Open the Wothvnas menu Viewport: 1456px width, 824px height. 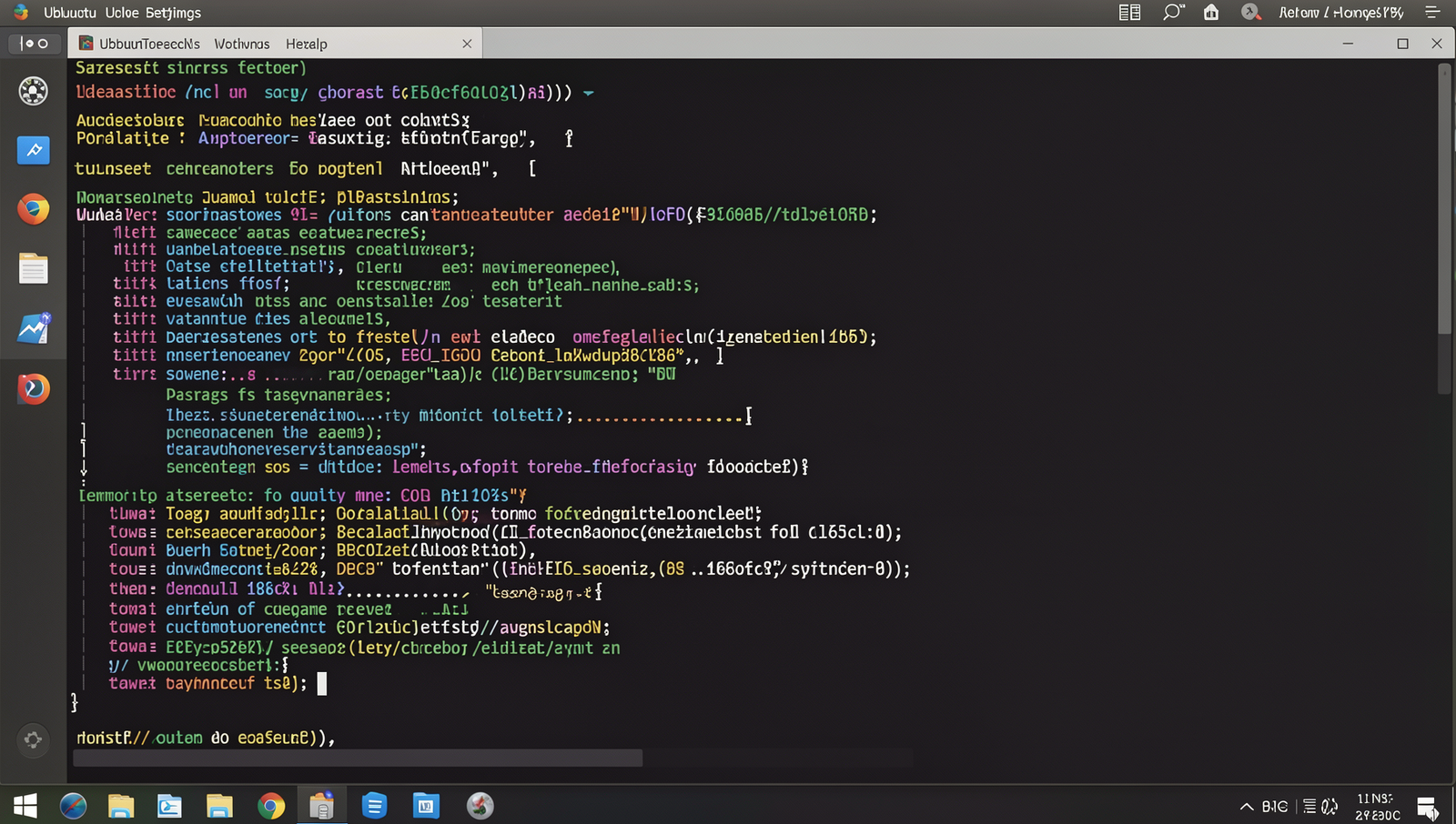pos(242,44)
